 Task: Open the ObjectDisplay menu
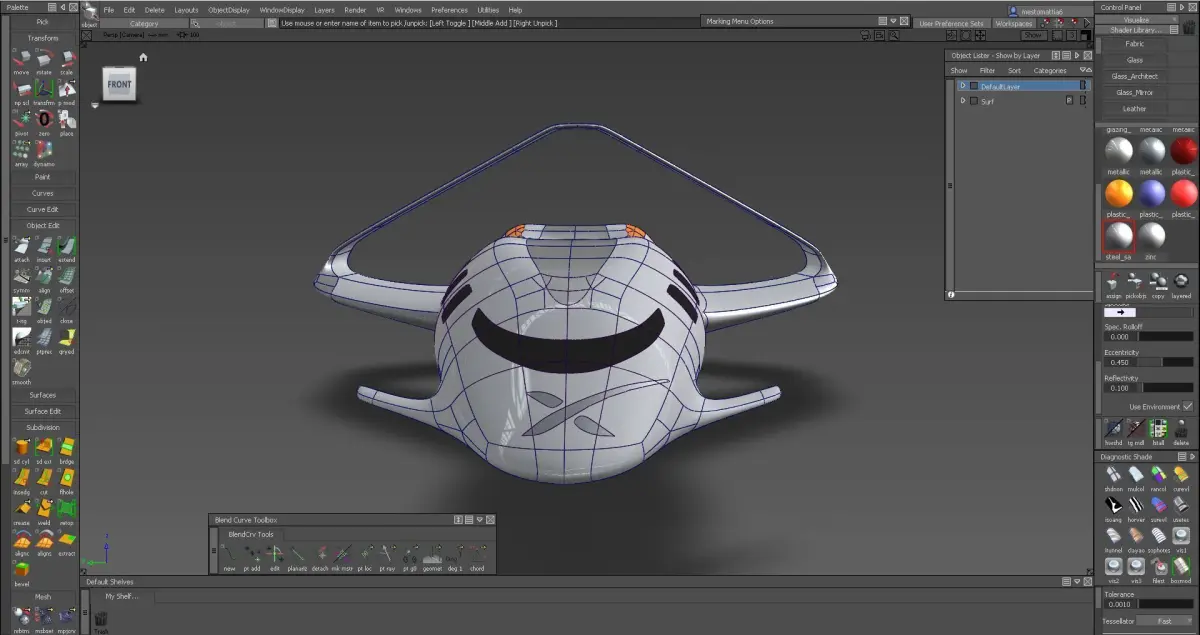(229, 10)
